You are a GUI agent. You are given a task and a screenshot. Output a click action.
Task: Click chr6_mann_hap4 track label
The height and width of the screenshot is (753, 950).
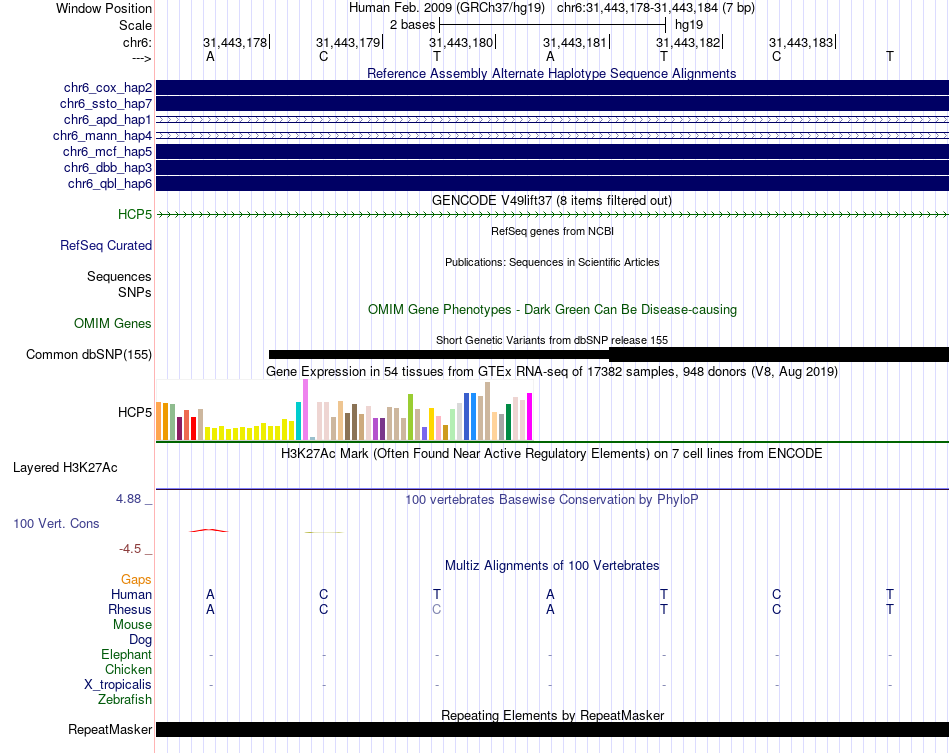(x=102, y=136)
